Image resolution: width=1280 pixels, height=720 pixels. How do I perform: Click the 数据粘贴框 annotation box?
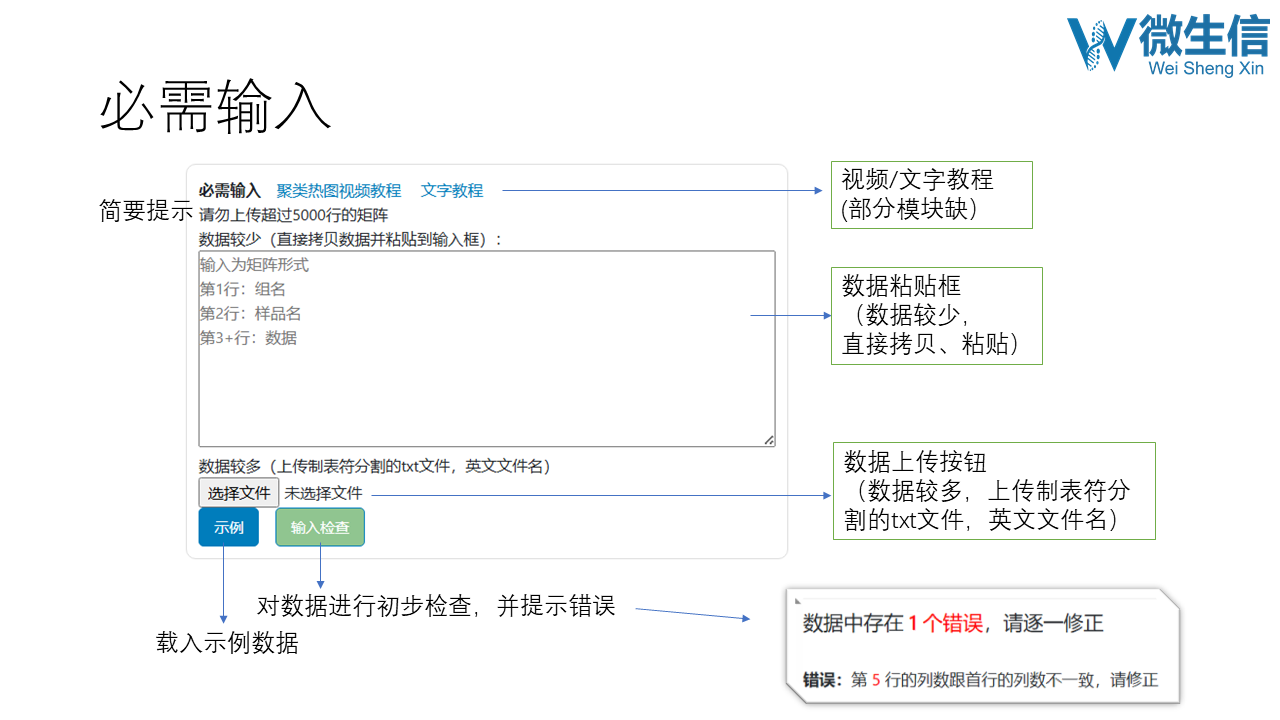937,315
